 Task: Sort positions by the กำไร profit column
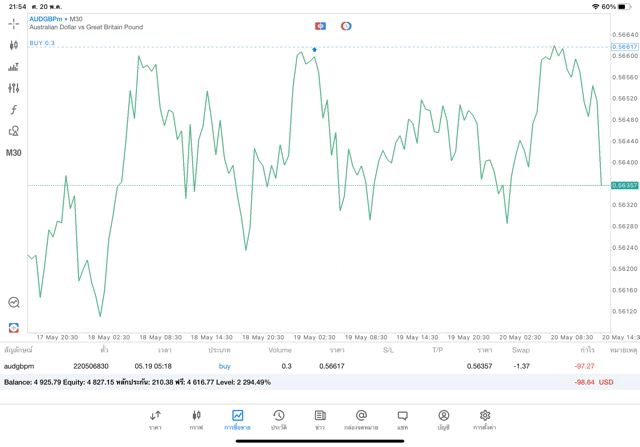[x=587, y=350]
